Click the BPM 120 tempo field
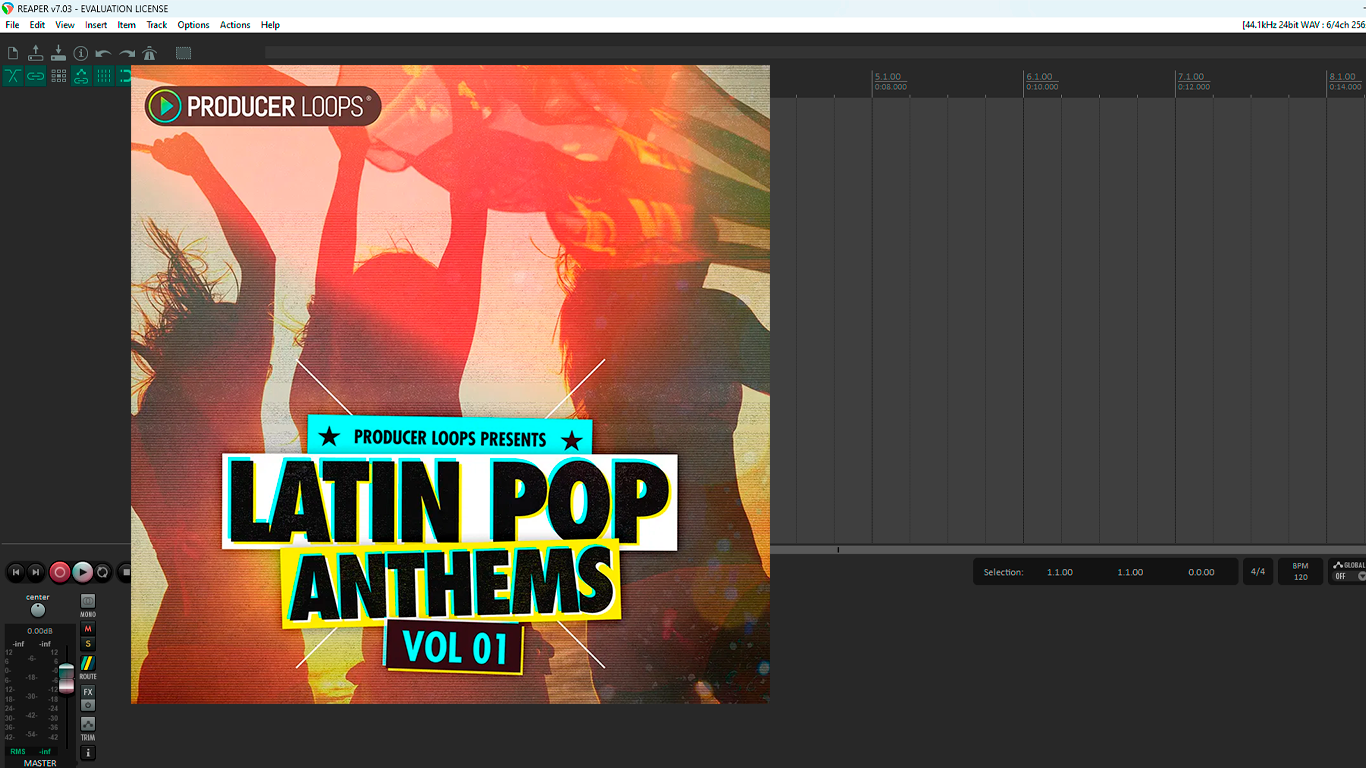This screenshot has width=1366, height=768. 1300,572
